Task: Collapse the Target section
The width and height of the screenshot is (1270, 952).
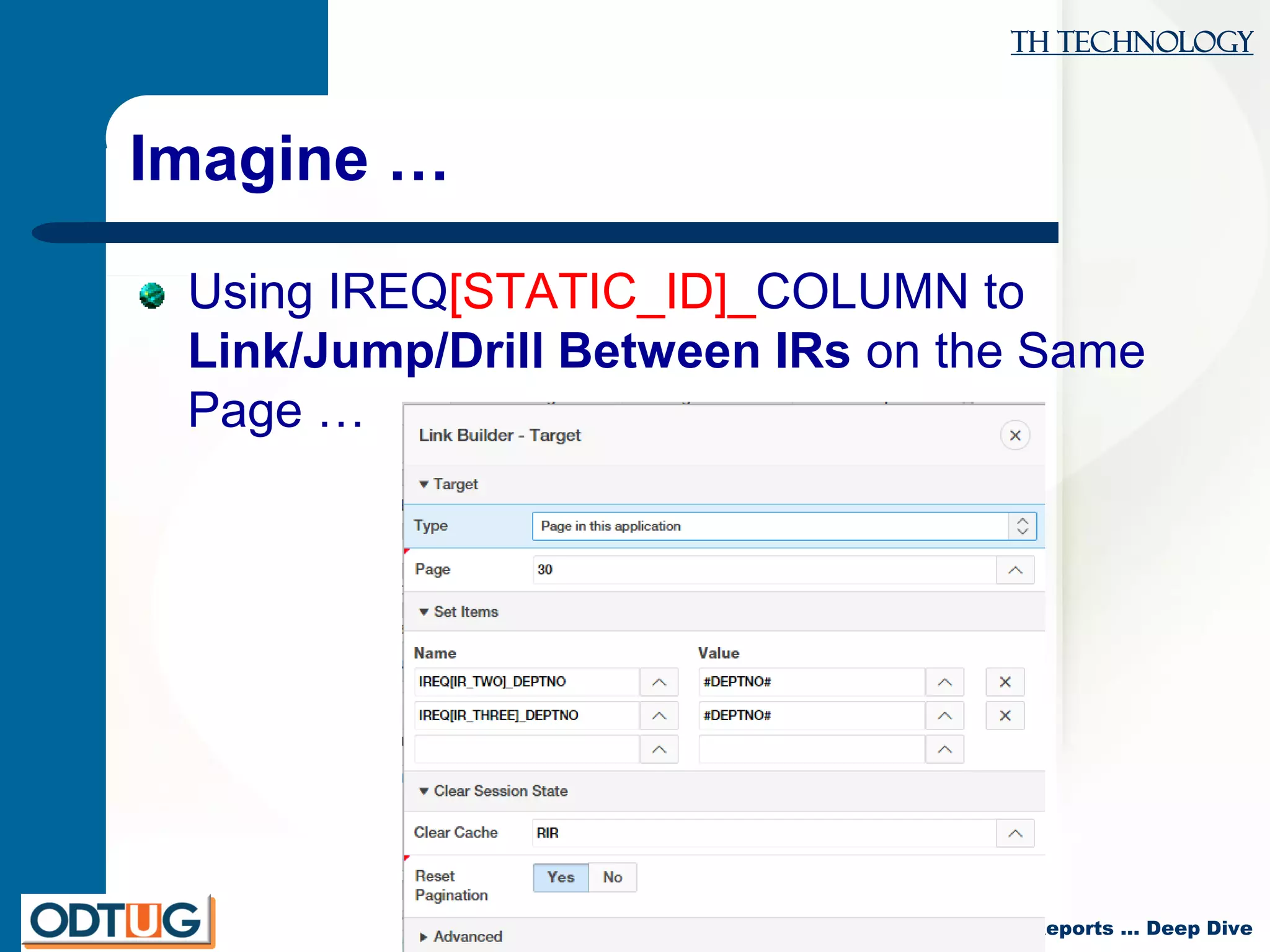Action: coord(424,484)
